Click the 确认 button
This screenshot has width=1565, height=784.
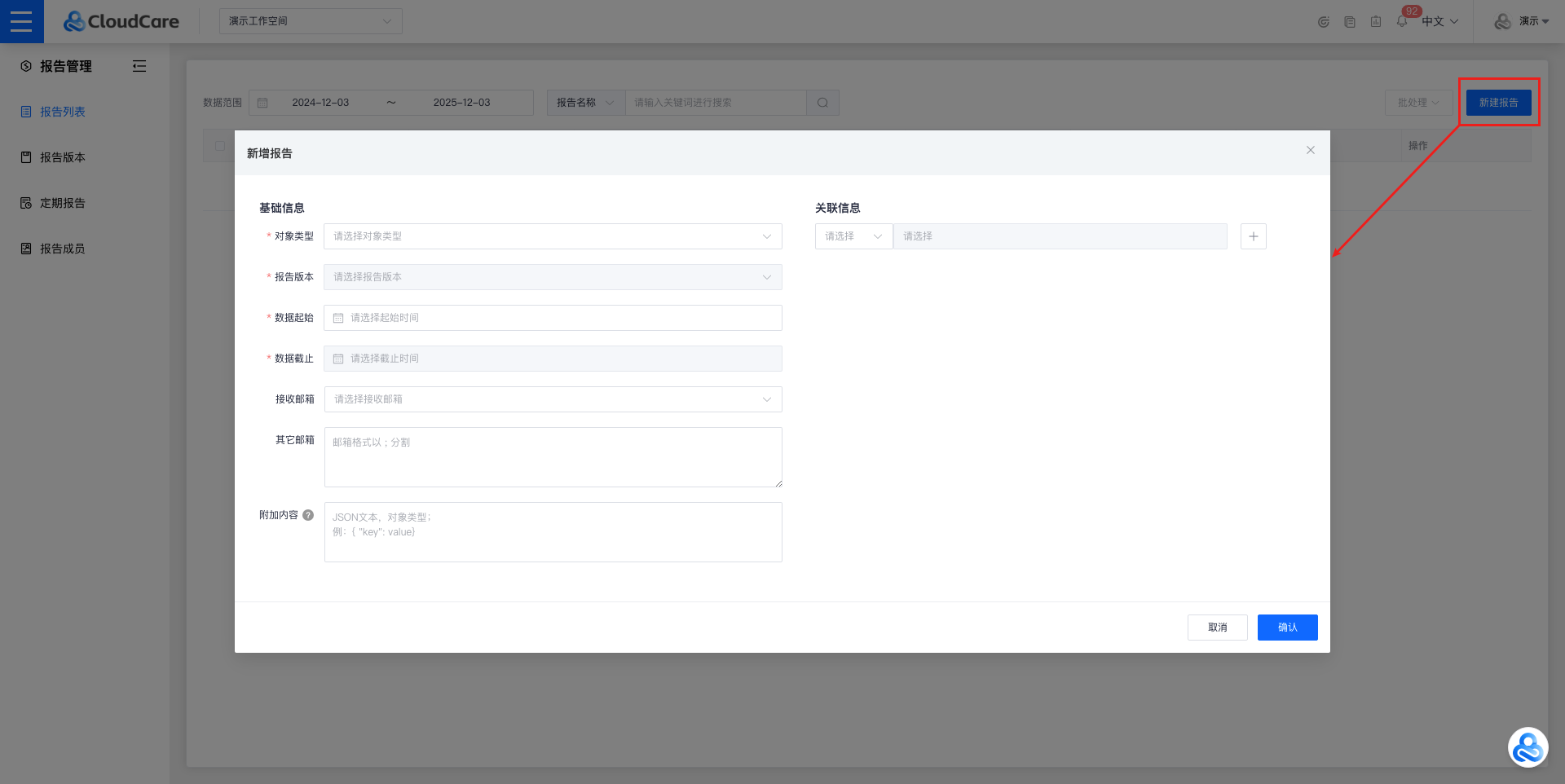click(1287, 628)
